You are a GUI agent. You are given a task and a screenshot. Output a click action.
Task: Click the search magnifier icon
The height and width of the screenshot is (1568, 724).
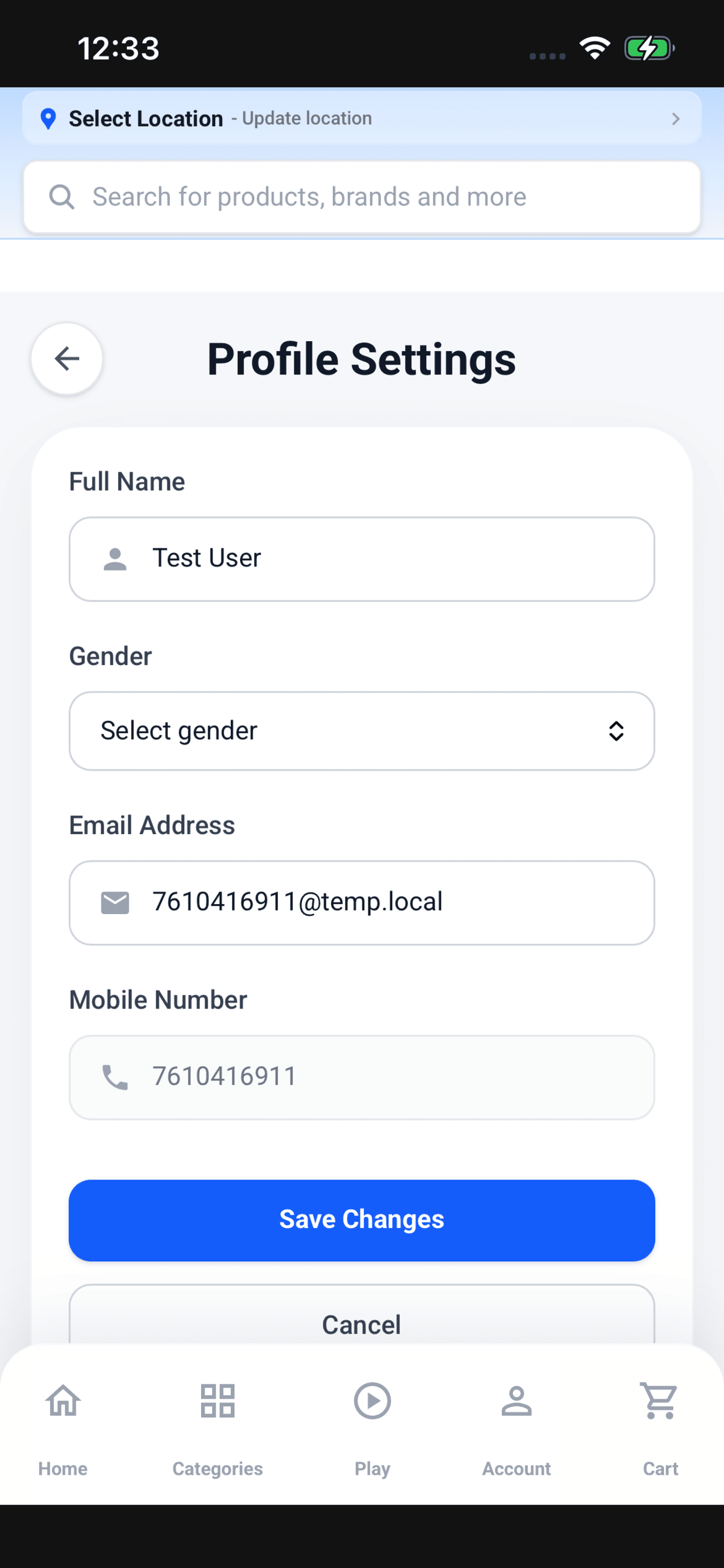pos(61,197)
